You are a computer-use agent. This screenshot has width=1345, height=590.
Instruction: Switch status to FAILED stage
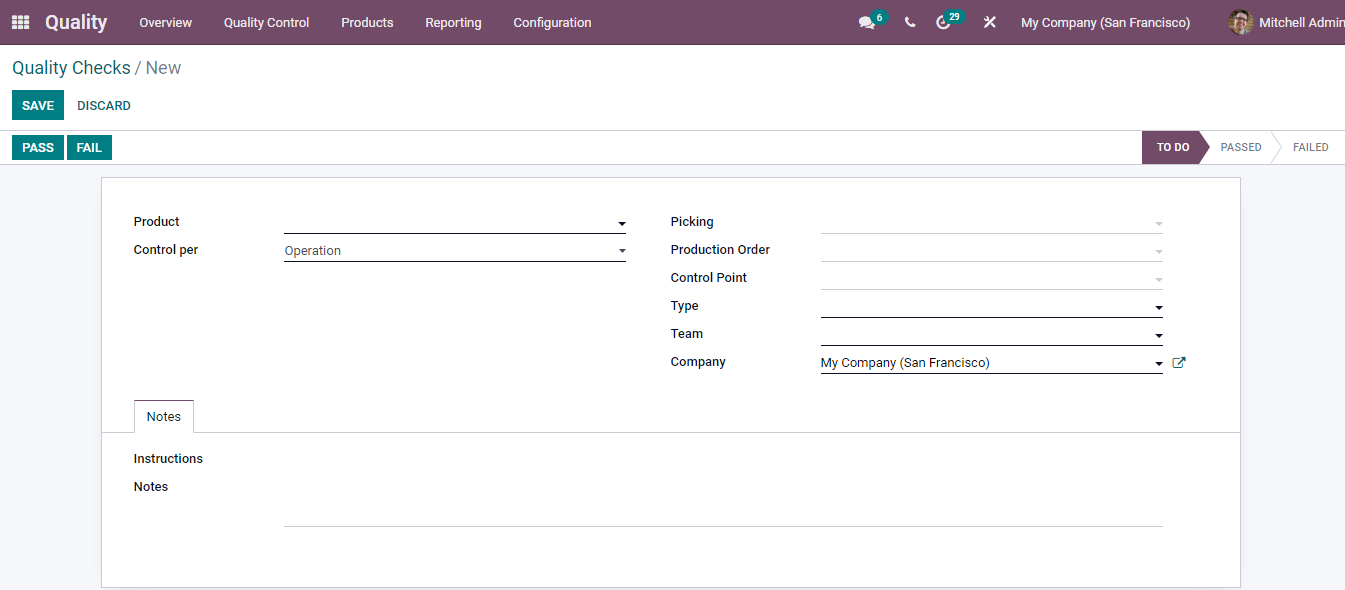coord(1310,147)
